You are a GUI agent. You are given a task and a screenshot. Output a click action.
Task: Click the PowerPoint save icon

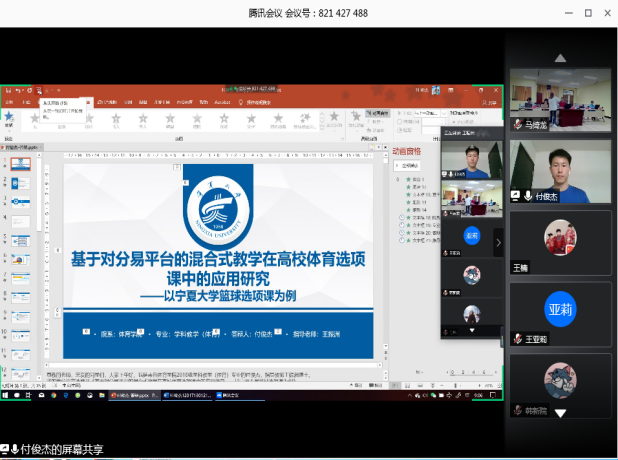pos(6,92)
